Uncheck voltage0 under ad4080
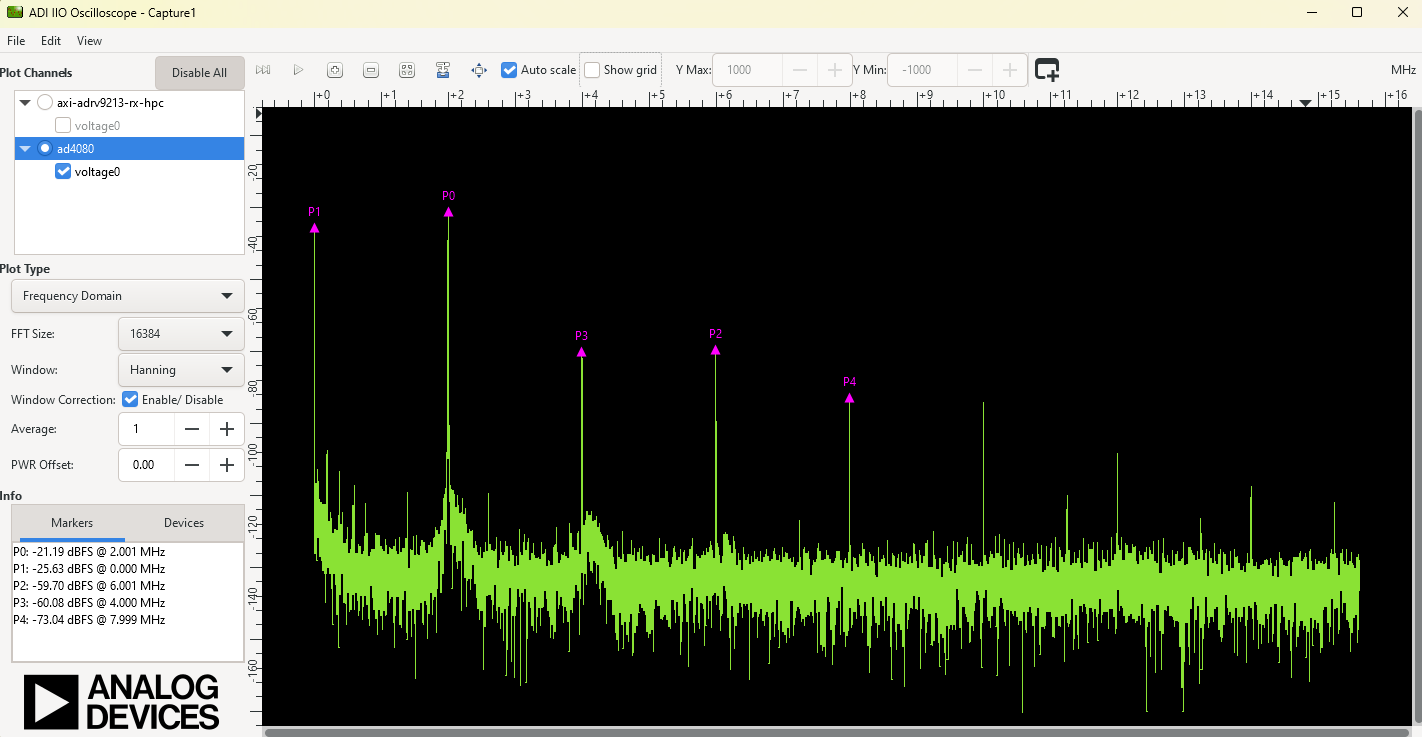Image resolution: width=1422 pixels, height=737 pixels. (x=63, y=171)
